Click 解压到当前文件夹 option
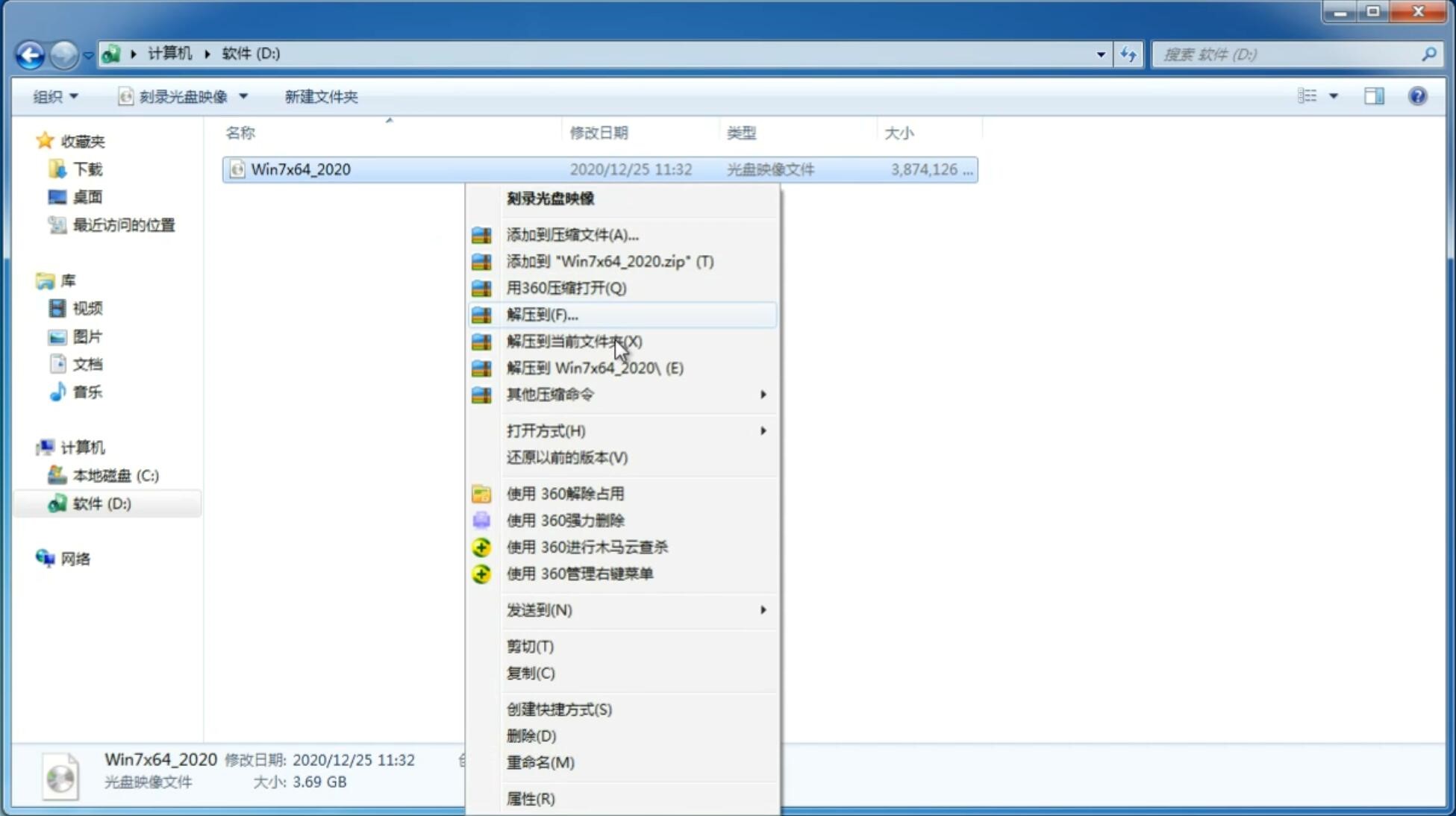Image resolution: width=1456 pixels, height=816 pixels. [x=574, y=341]
